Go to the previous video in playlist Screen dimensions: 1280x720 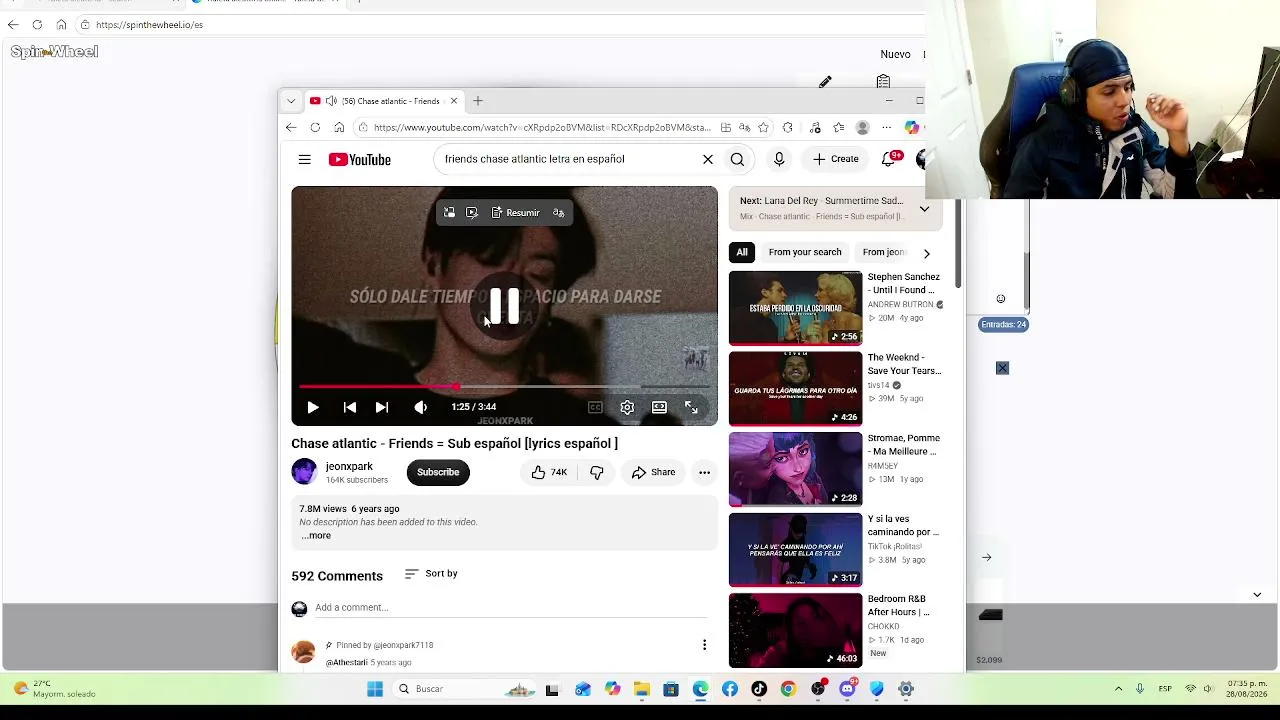(349, 407)
